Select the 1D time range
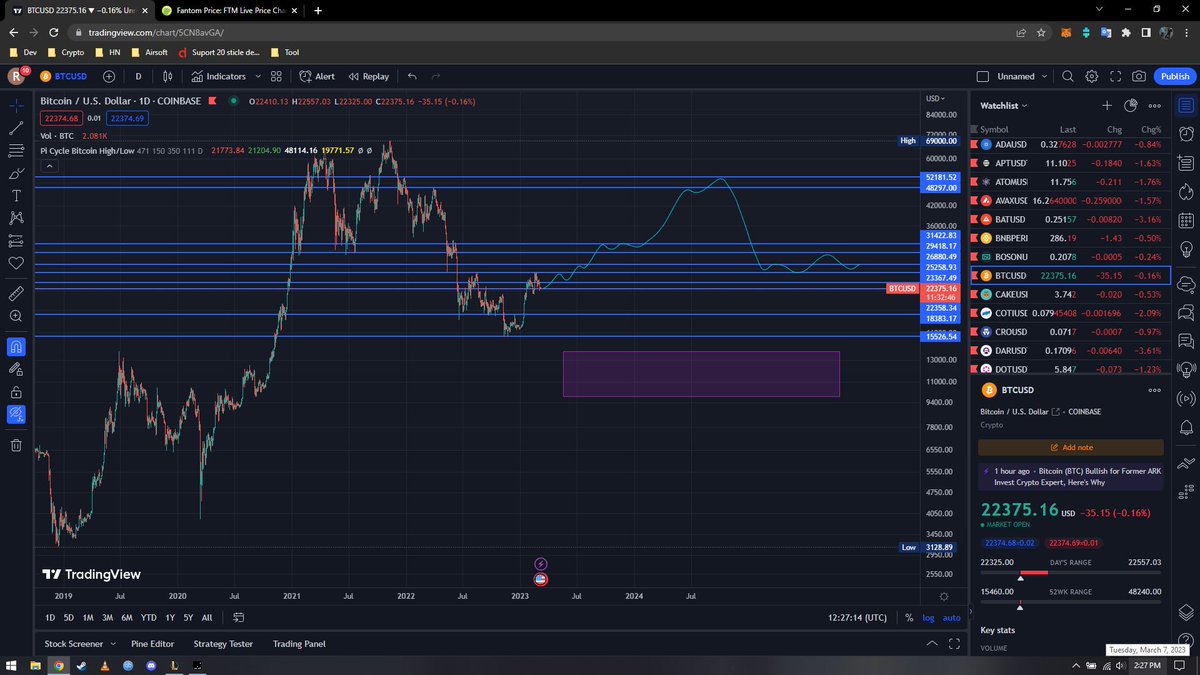Viewport: 1200px width, 675px height. pos(50,618)
